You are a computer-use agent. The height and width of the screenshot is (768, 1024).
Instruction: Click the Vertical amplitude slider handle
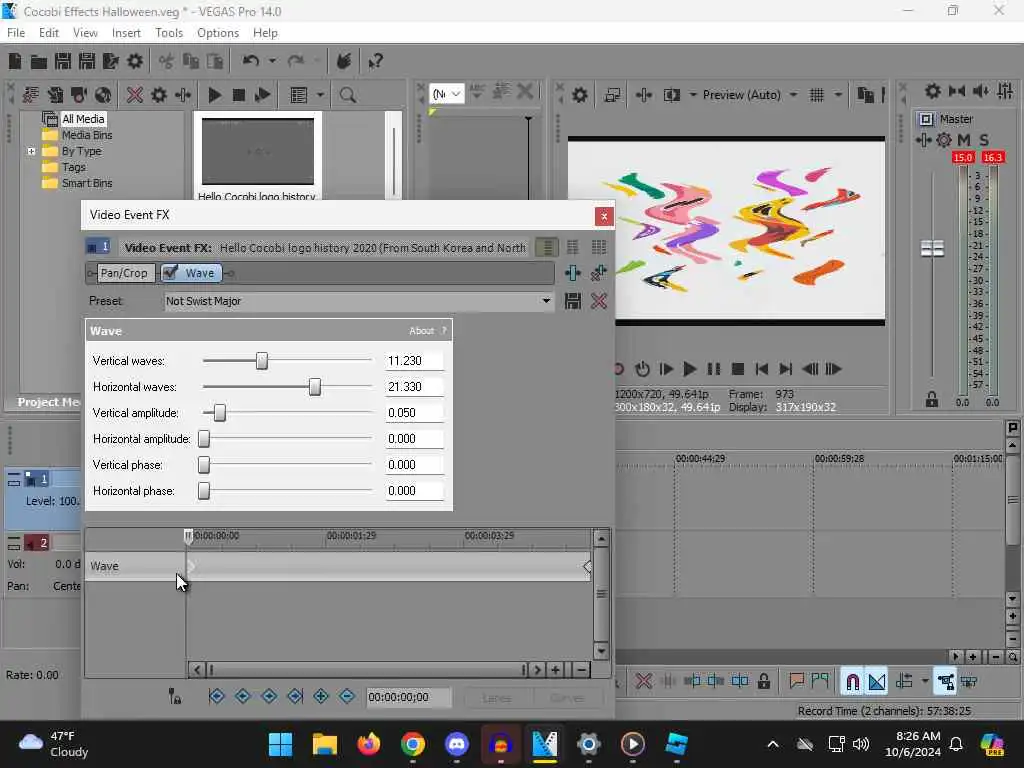(x=219, y=413)
